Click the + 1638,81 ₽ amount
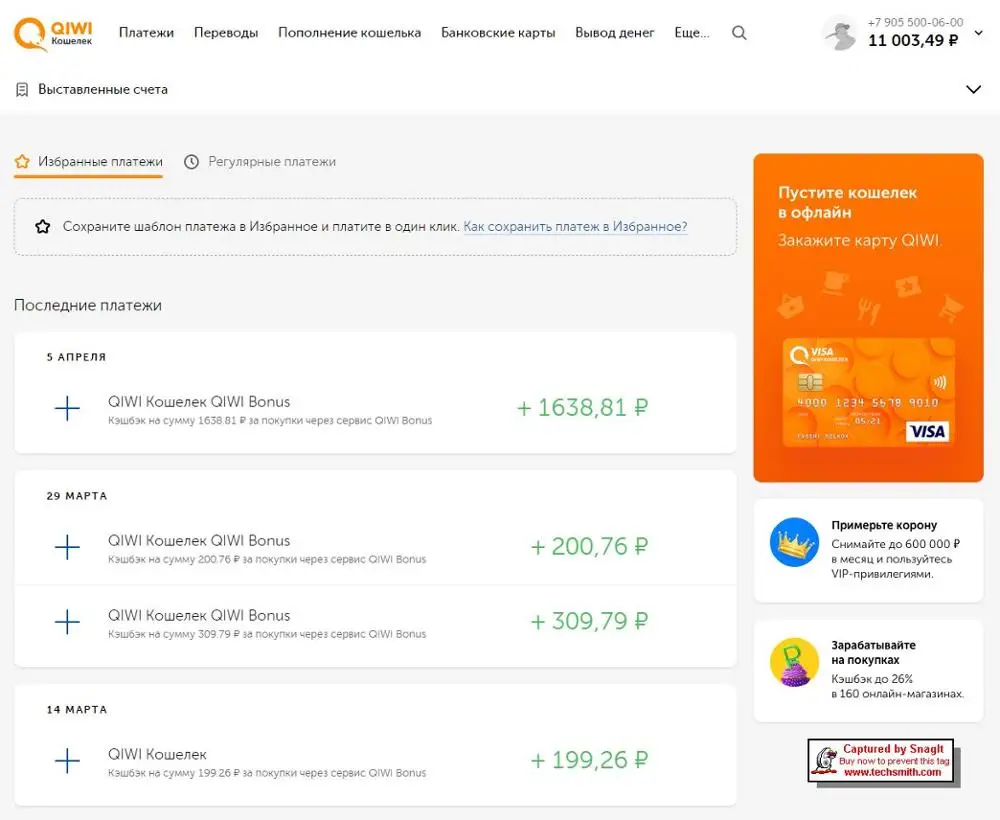The height and width of the screenshot is (820, 1000). pos(582,407)
